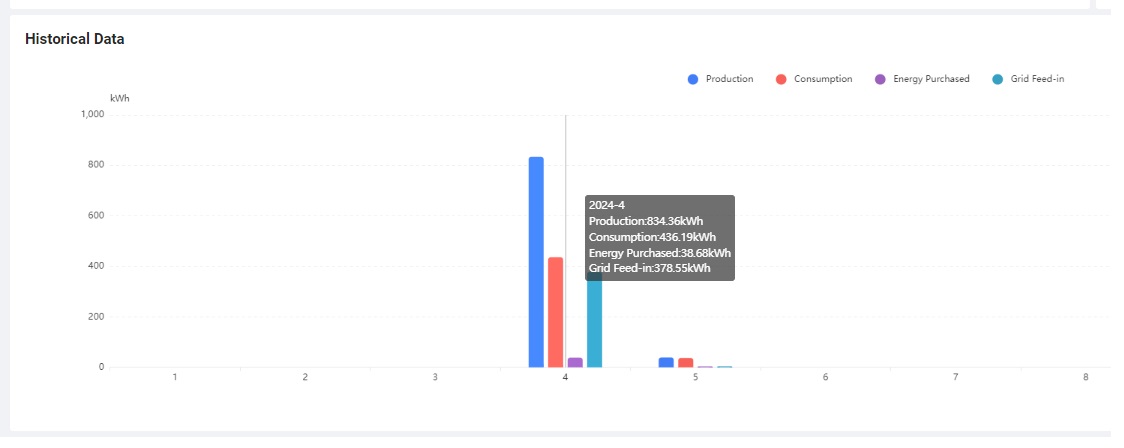Select the red Consumption bar for month 4
Viewport: 1124px width, 448px height.
(x=556, y=312)
